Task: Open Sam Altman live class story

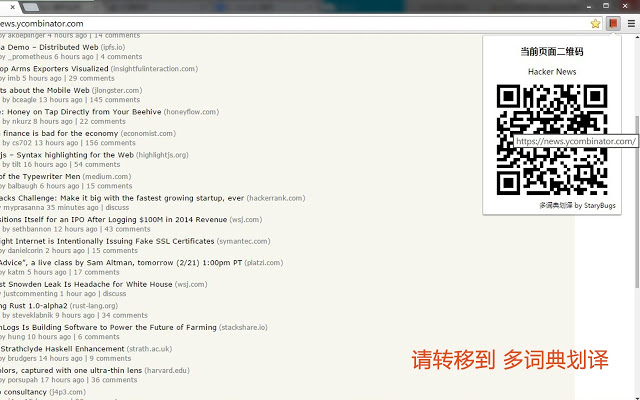Action: pos(121,263)
